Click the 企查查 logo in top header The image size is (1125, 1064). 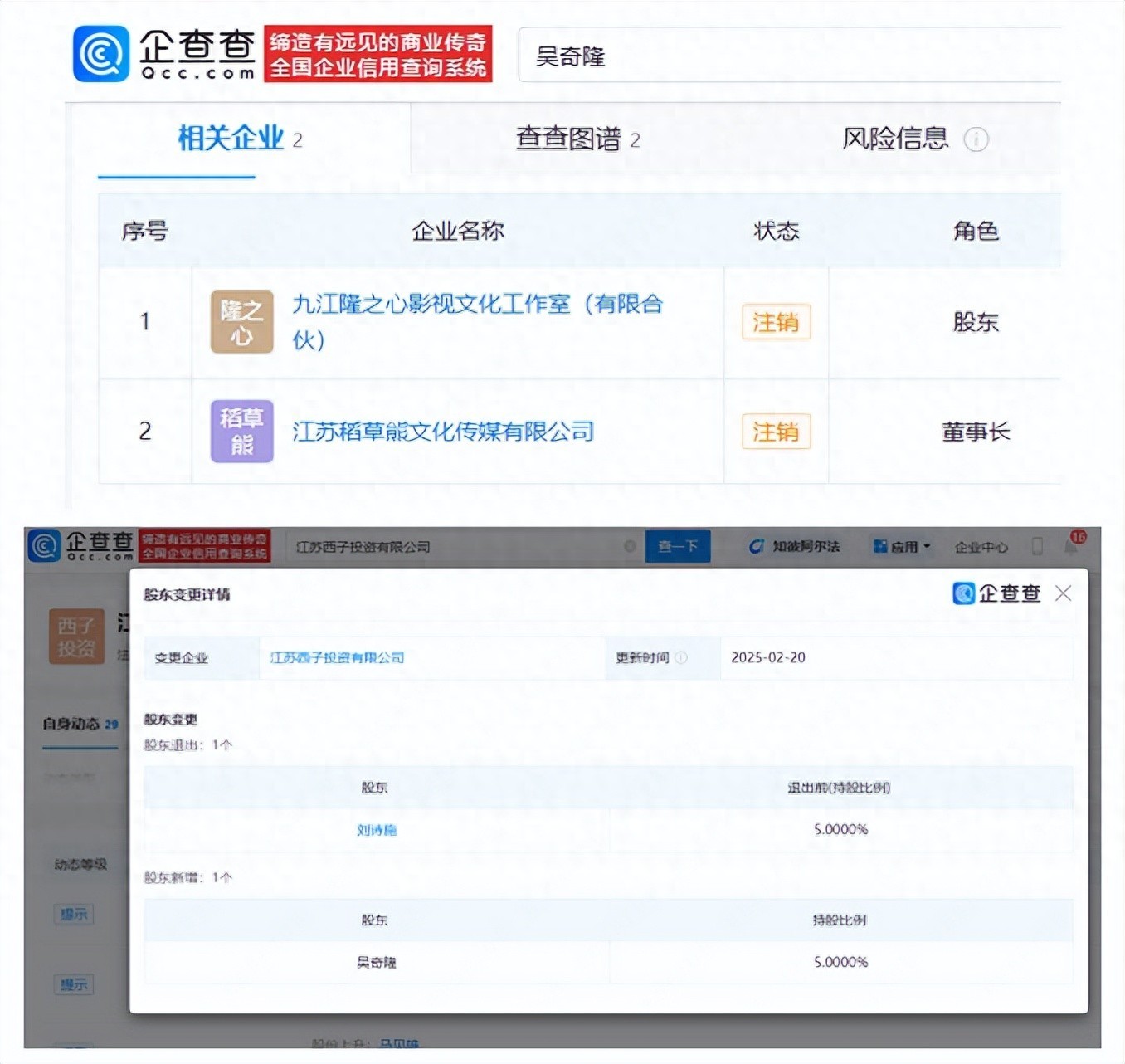[164, 54]
